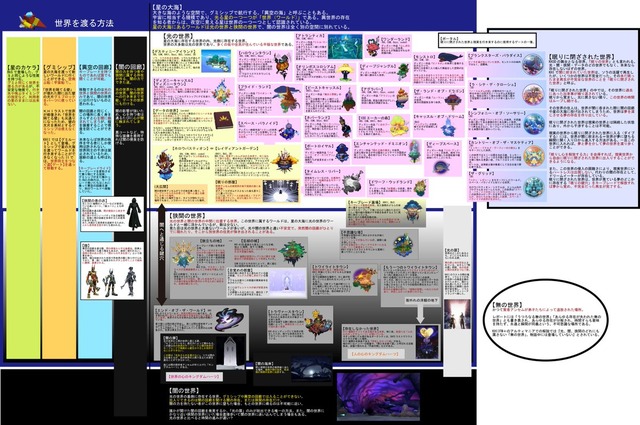Click the Hollow Bastion world icon
640x425 pixels.
tap(165, 165)
